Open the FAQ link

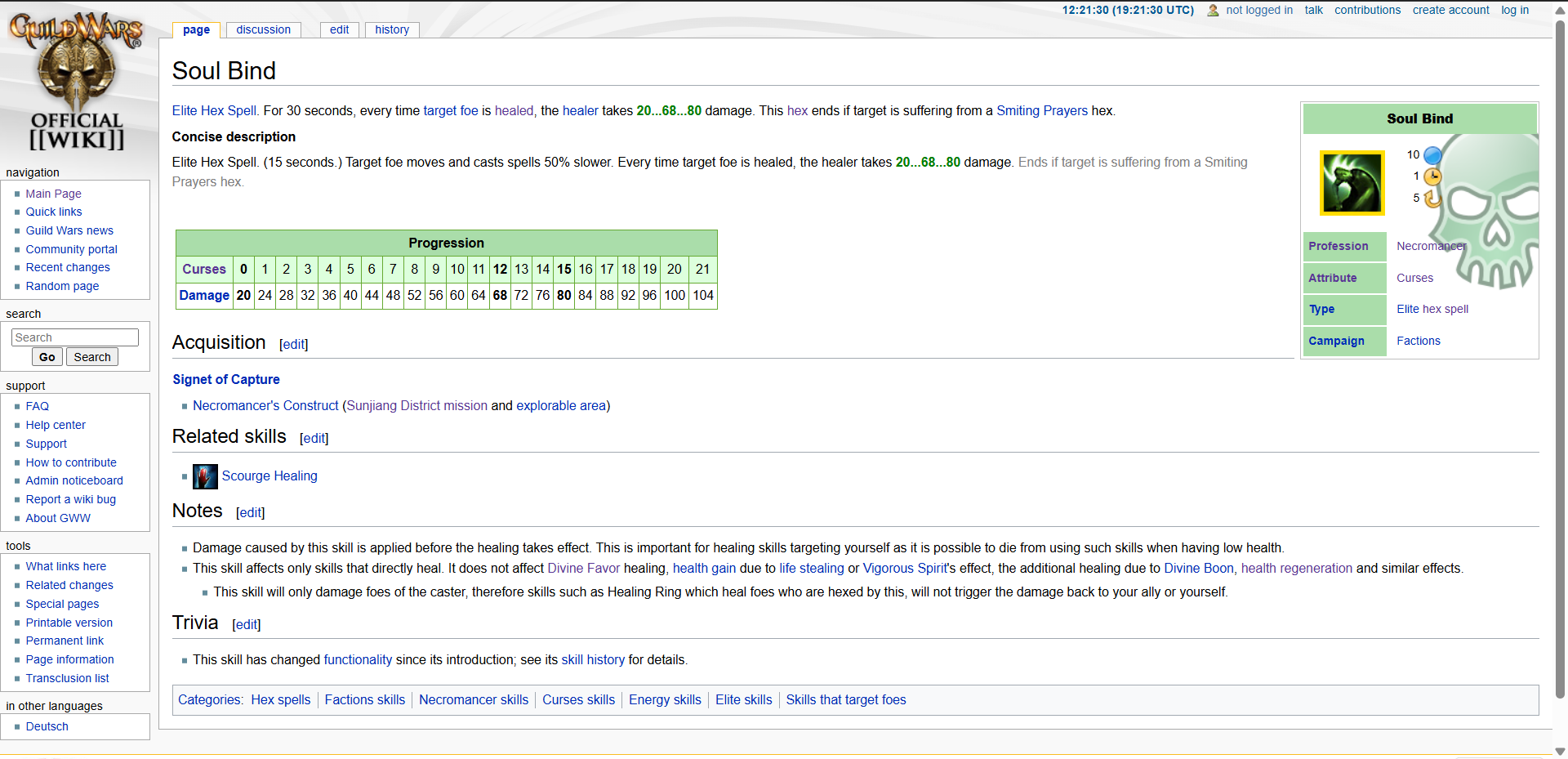(38, 406)
